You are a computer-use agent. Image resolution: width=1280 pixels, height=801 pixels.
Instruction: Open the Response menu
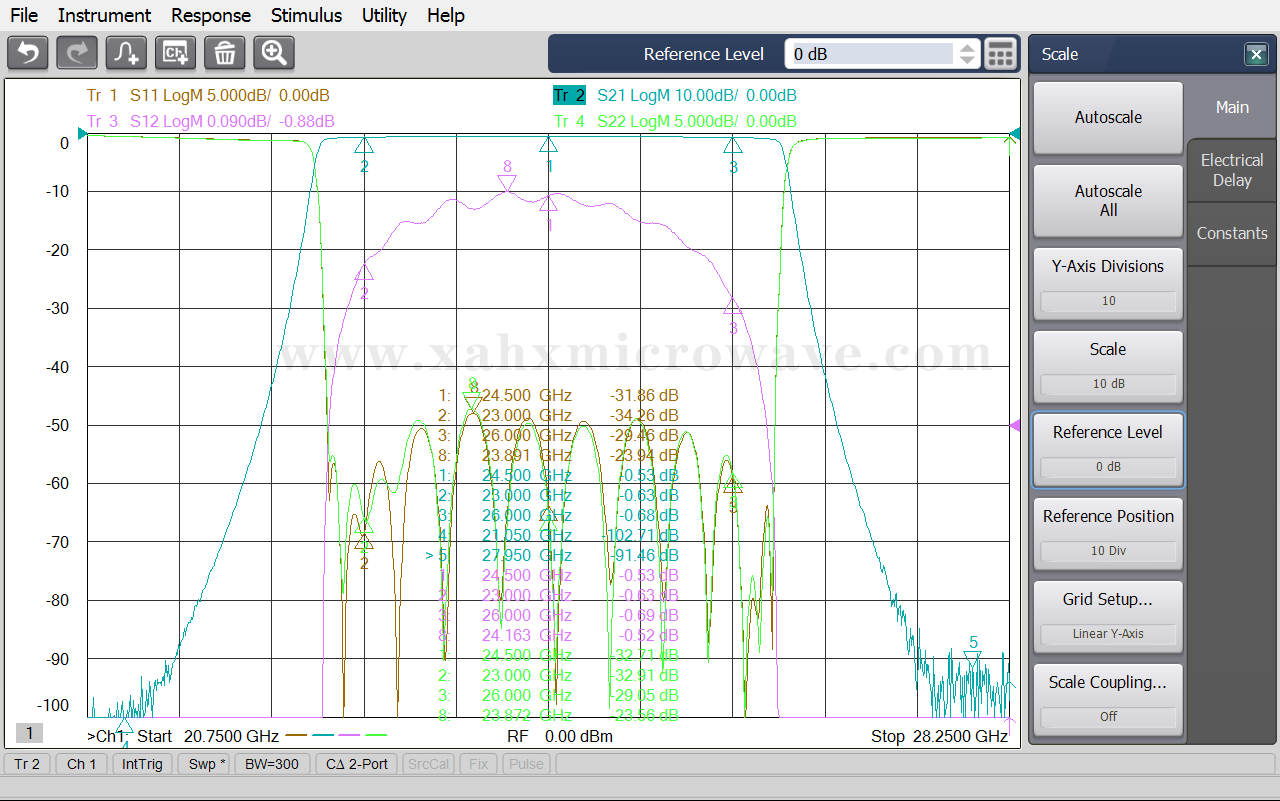pos(211,15)
